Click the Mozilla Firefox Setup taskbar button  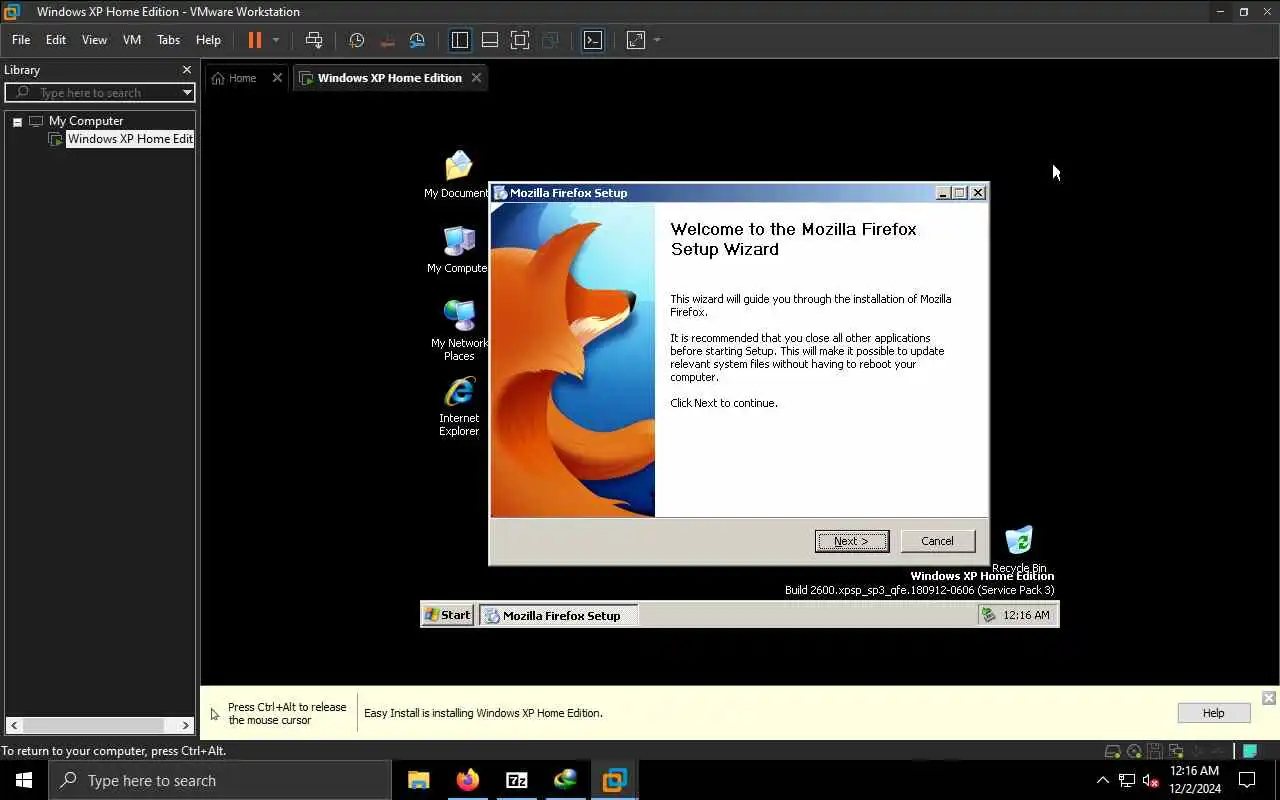[558, 615]
